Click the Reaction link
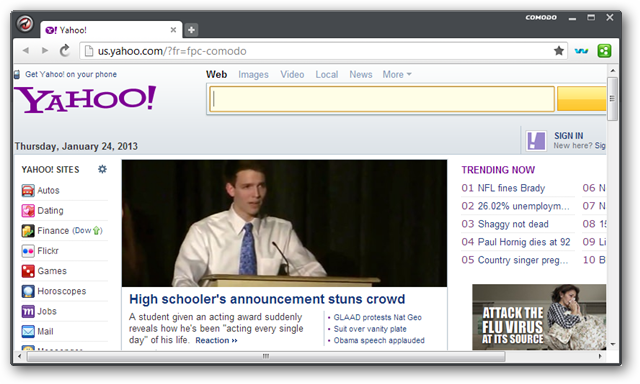Viewport: 640px width, 384px height. click(216, 340)
